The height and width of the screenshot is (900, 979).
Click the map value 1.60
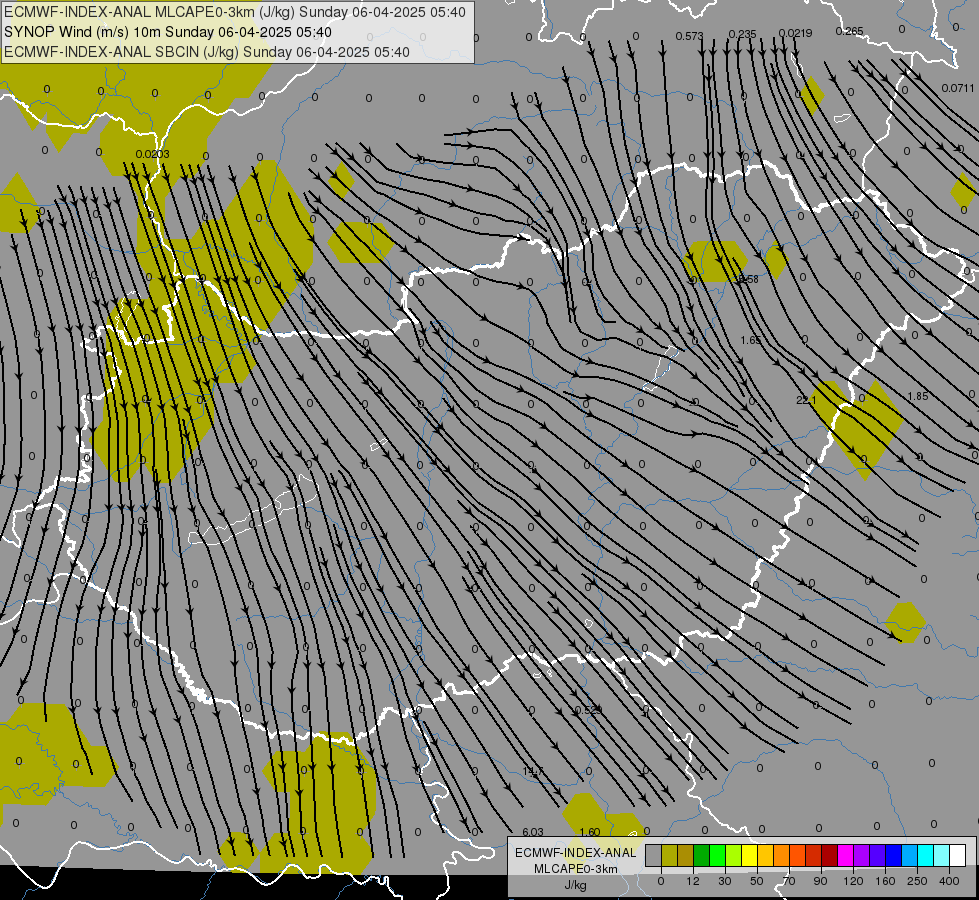click(590, 833)
